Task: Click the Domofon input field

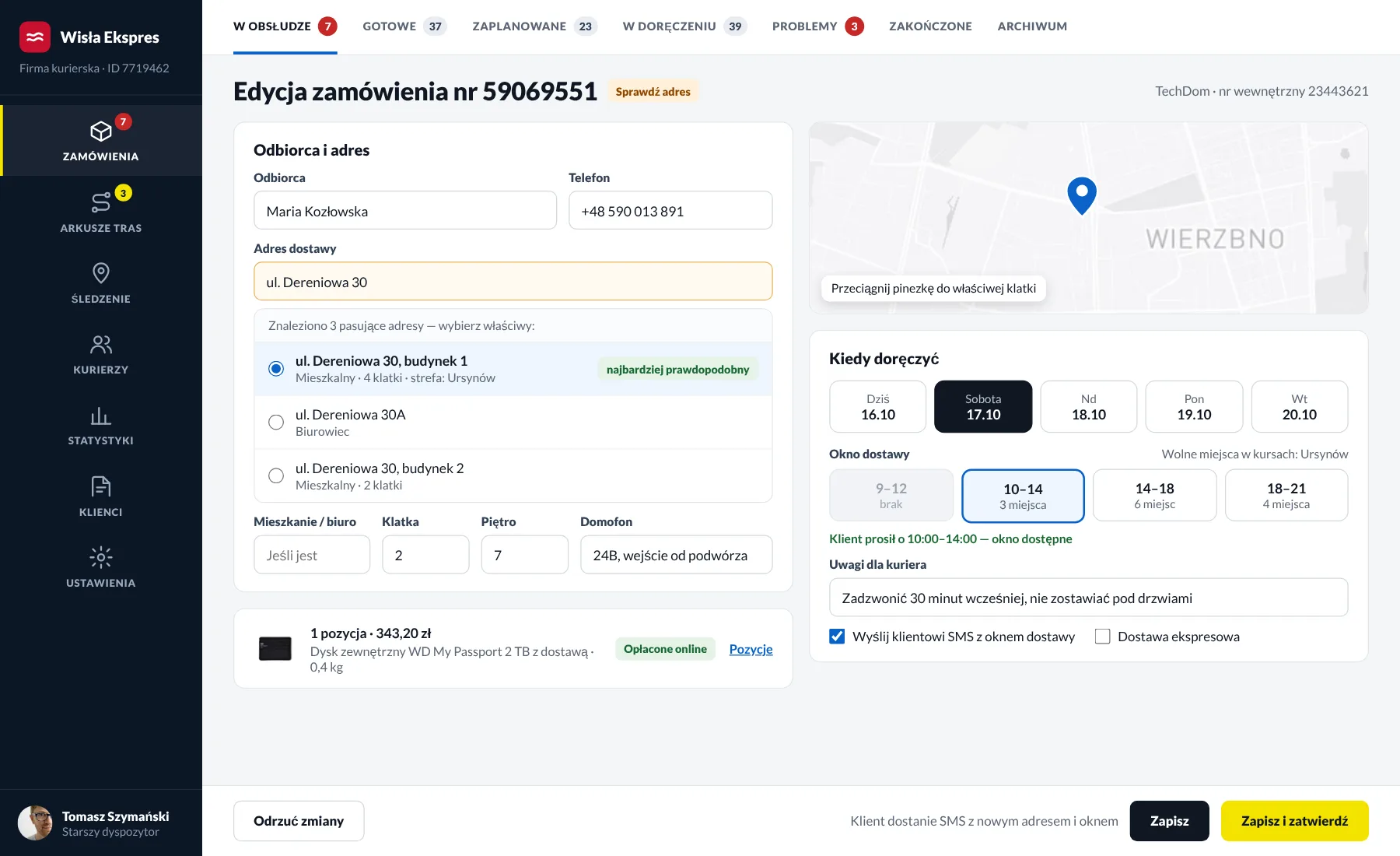Action: coord(677,555)
